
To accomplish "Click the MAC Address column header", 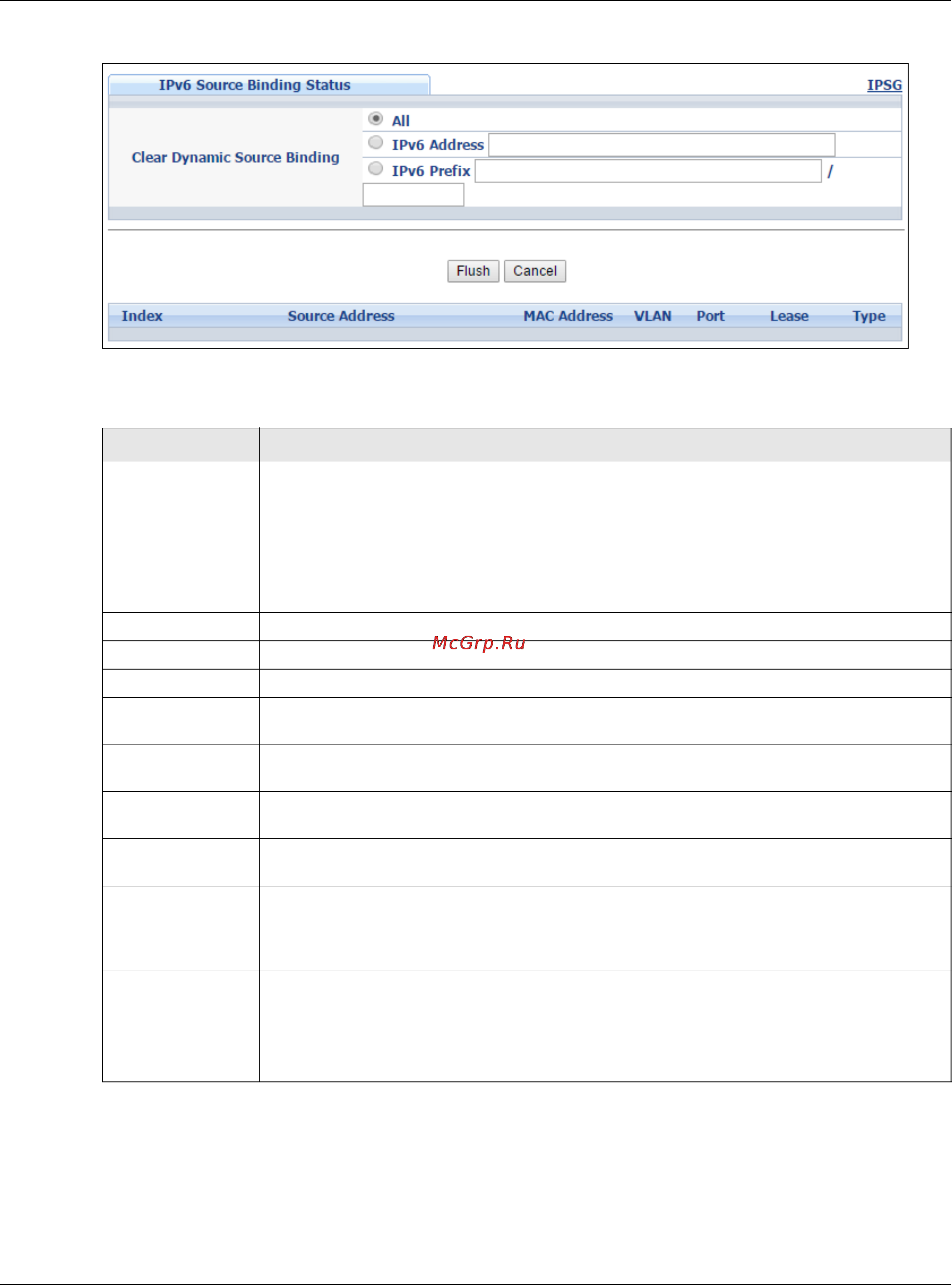I will click(x=567, y=316).
